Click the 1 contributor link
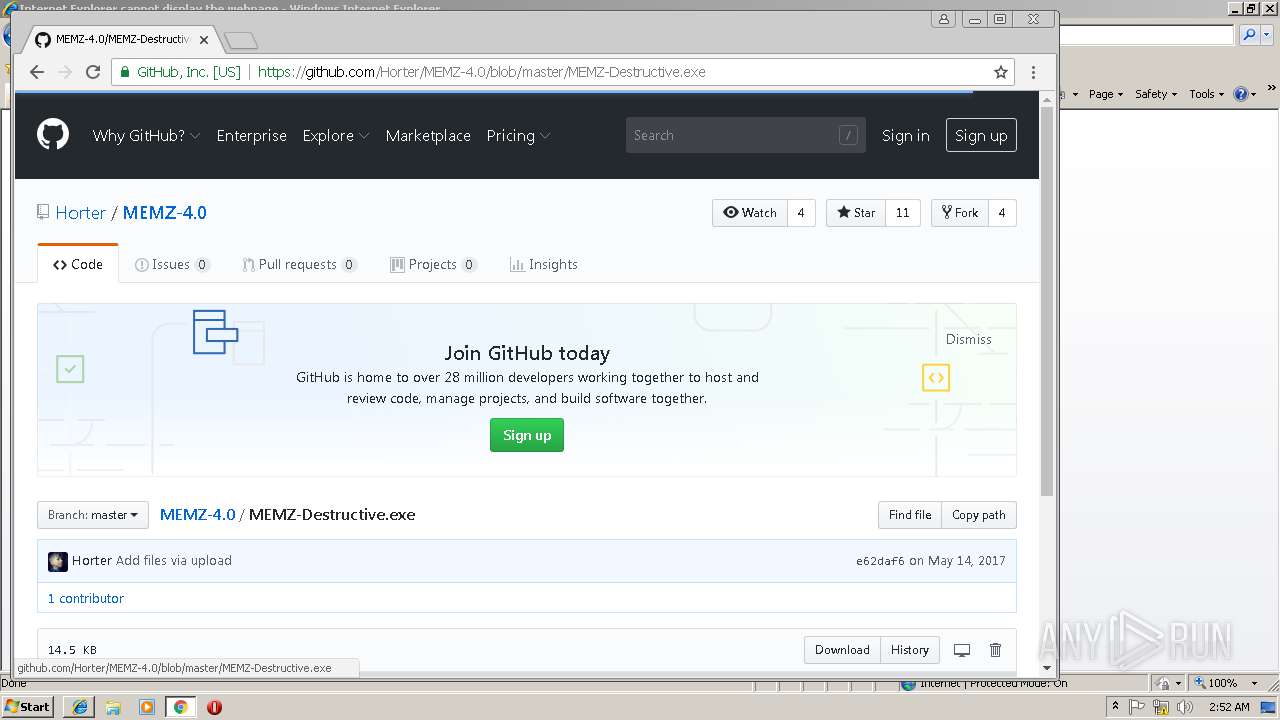Image resolution: width=1280 pixels, height=720 pixels. (86, 598)
